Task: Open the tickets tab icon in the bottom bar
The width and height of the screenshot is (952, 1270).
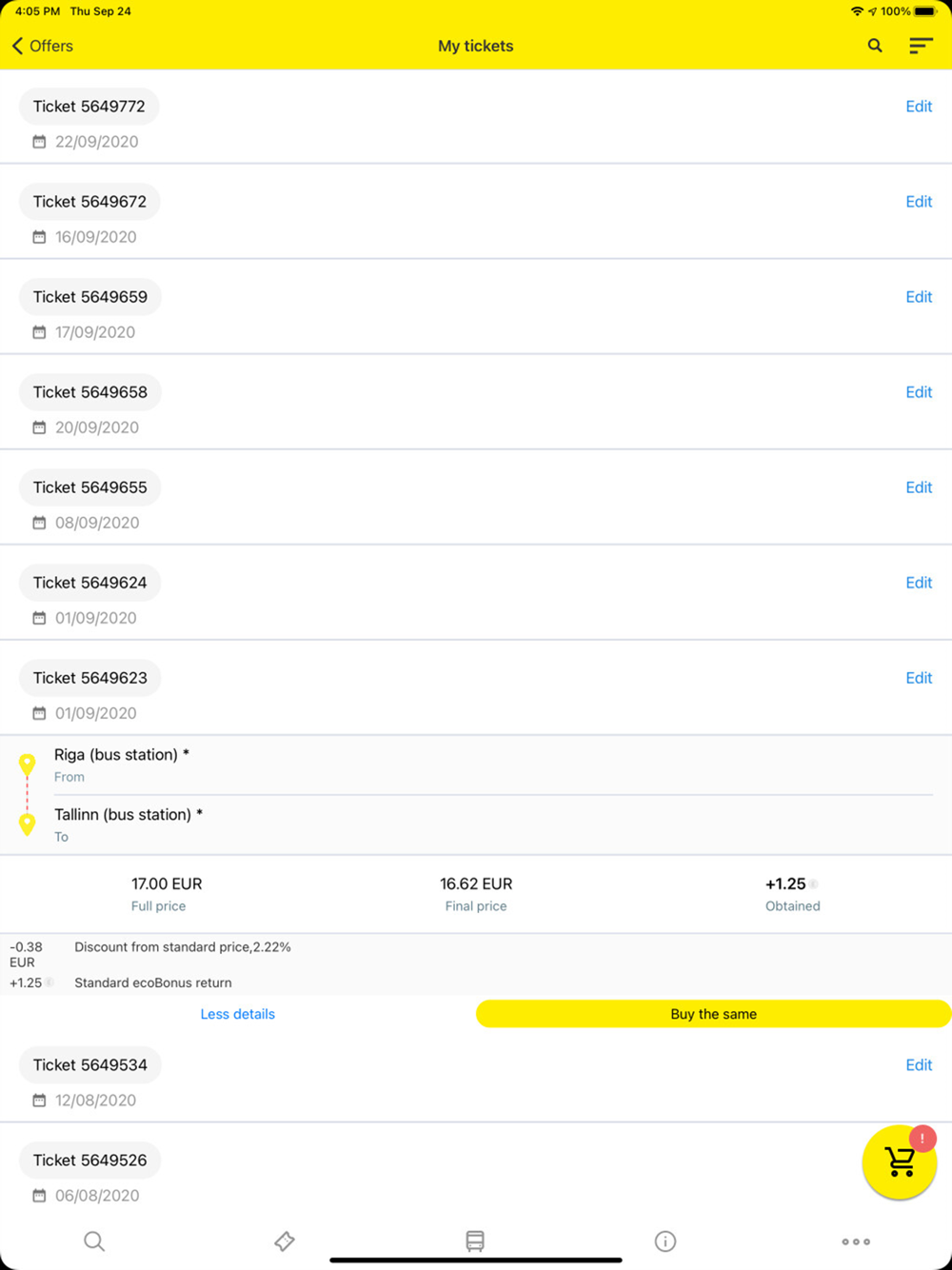Action: [284, 1241]
